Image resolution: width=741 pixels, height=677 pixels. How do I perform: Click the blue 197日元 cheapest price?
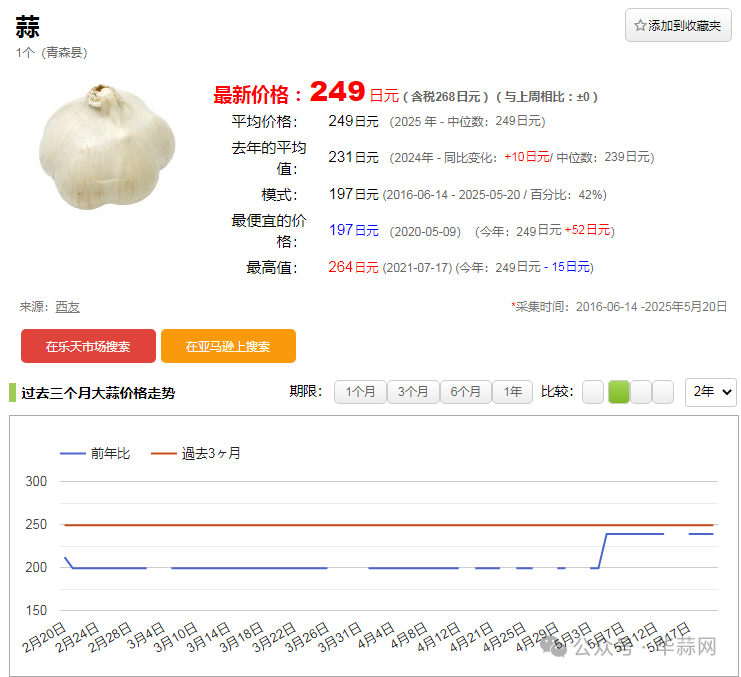[353, 230]
